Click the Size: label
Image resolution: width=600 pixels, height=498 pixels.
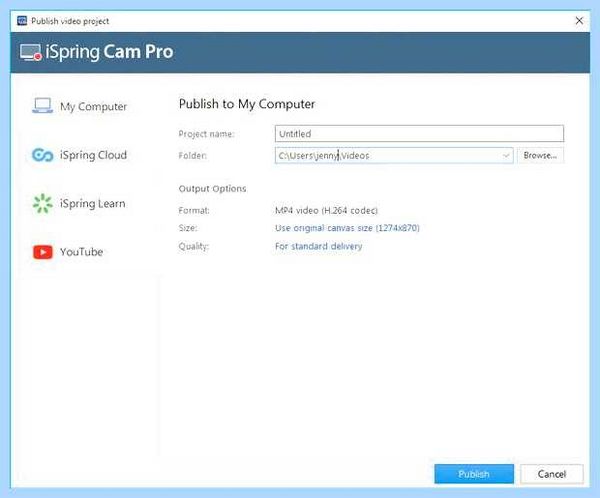click(x=188, y=228)
